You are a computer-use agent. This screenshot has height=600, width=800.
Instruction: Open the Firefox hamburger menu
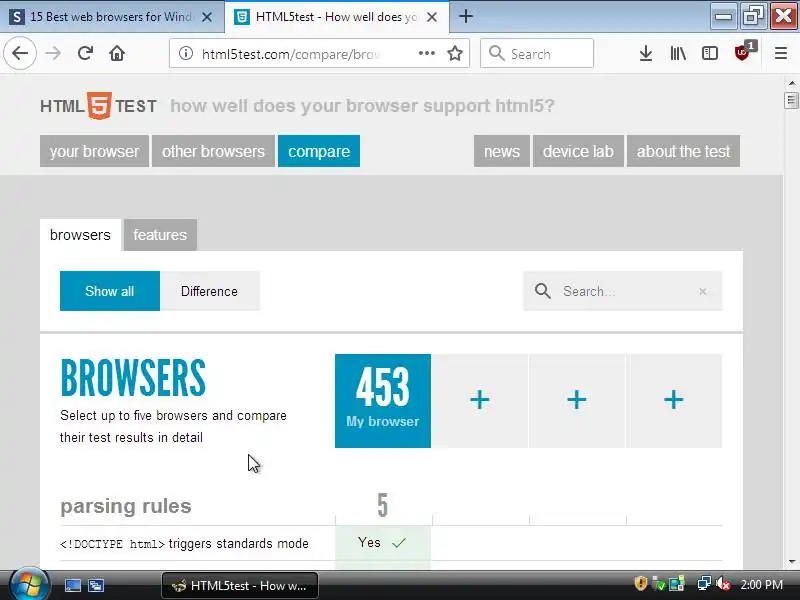781,53
